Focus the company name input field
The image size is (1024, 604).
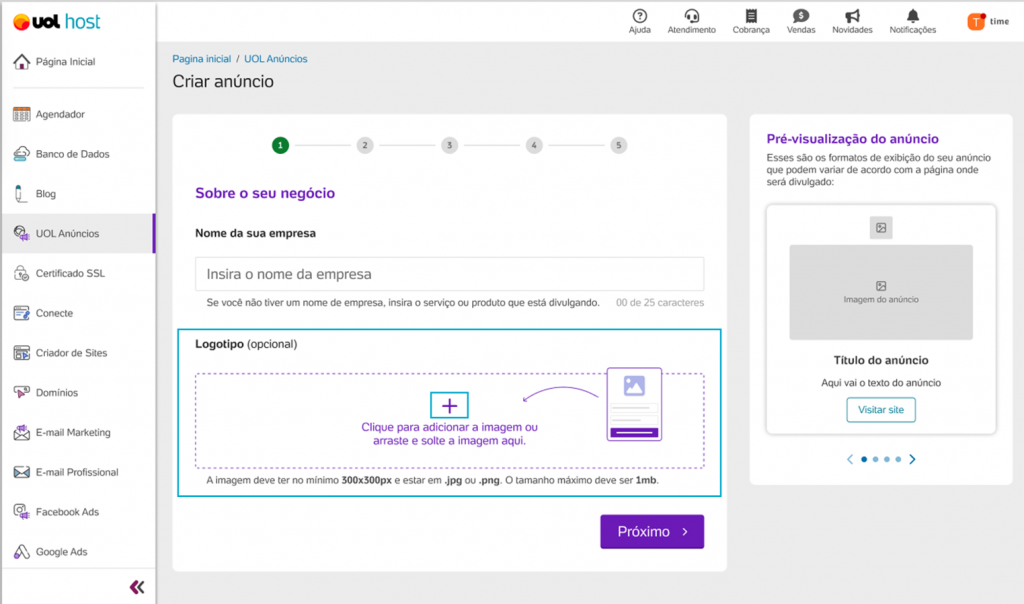click(449, 274)
